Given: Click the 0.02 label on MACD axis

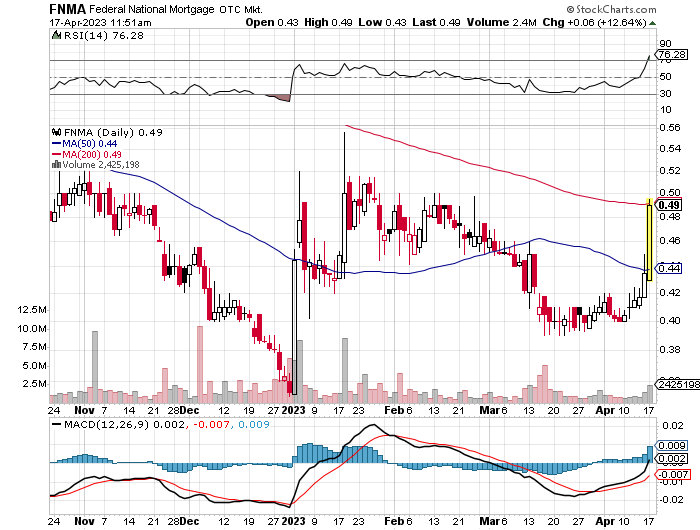Looking at the screenshot, I should (672, 426).
